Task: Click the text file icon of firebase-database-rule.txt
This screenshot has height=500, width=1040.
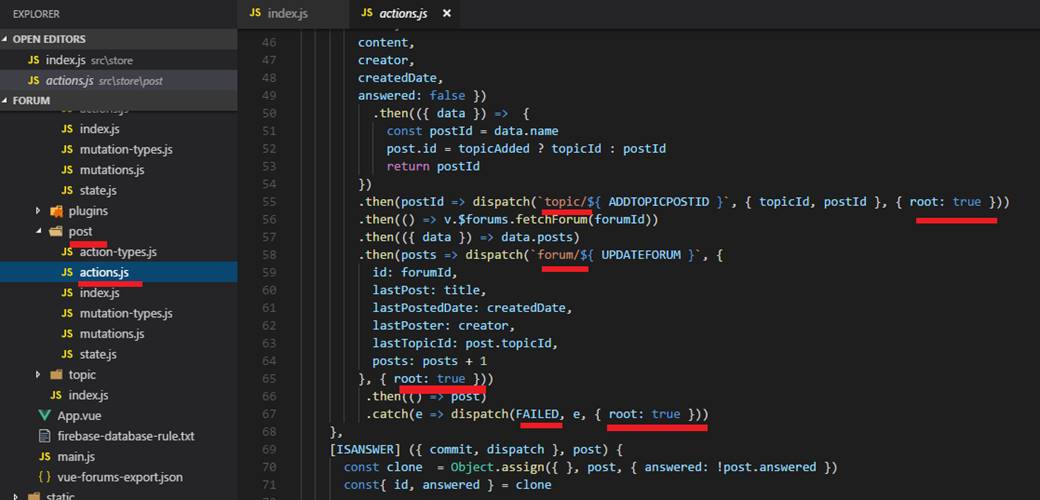Action: point(44,436)
